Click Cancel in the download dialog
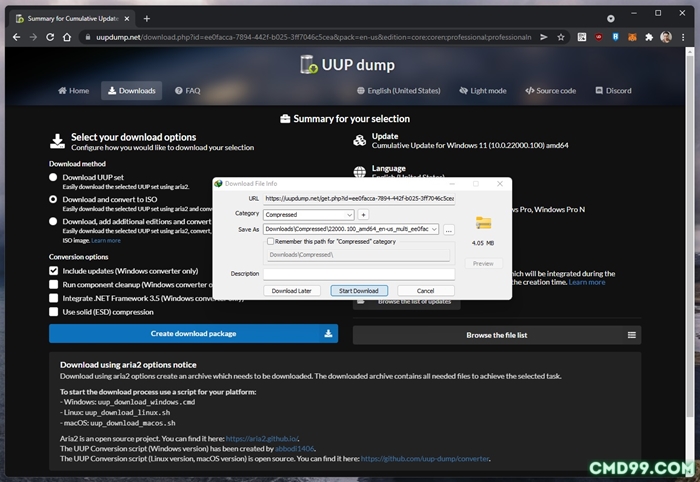The width and height of the screenshot is (700, 482). (425, 291)
